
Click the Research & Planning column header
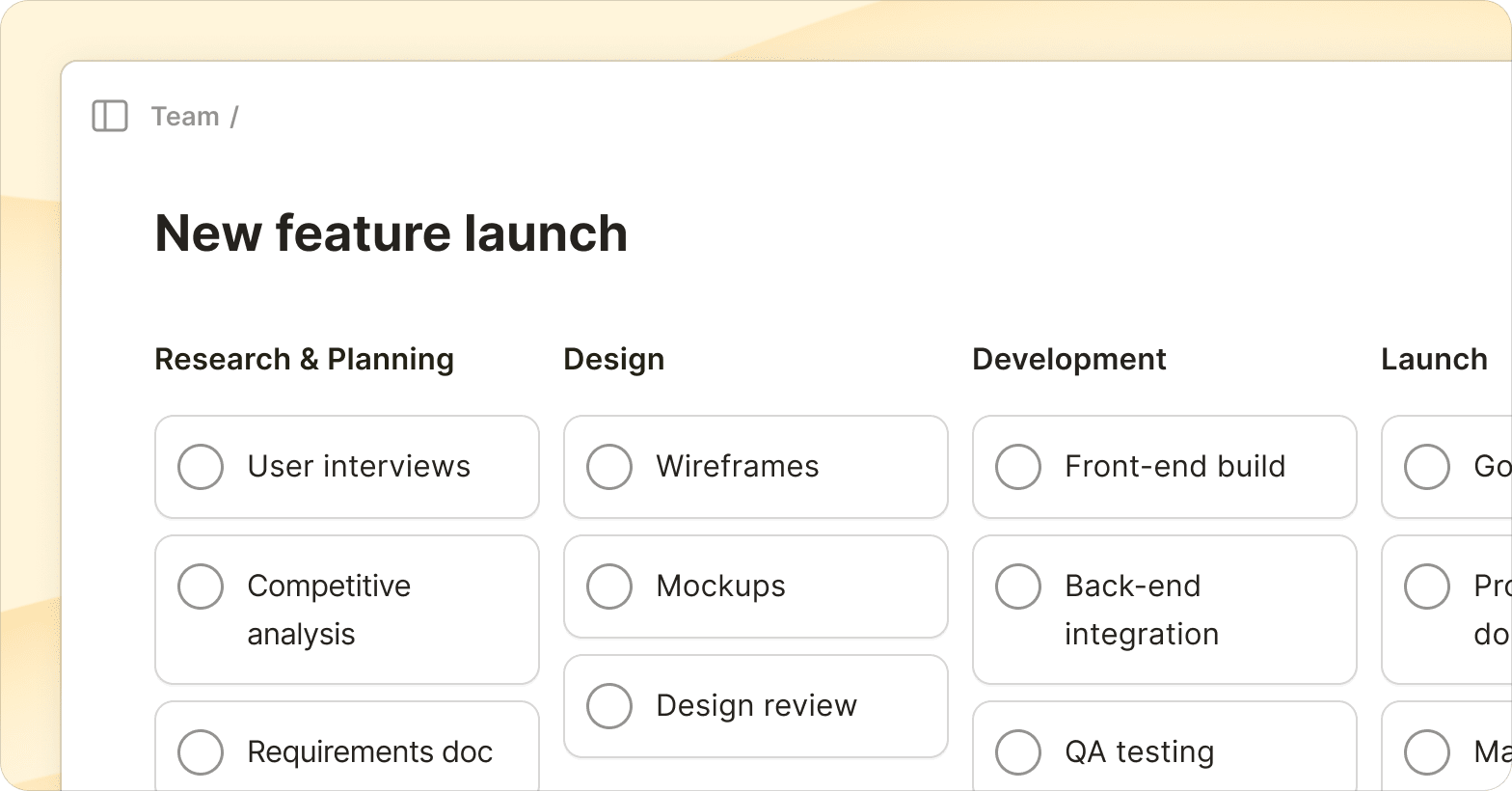coord(304,359)
